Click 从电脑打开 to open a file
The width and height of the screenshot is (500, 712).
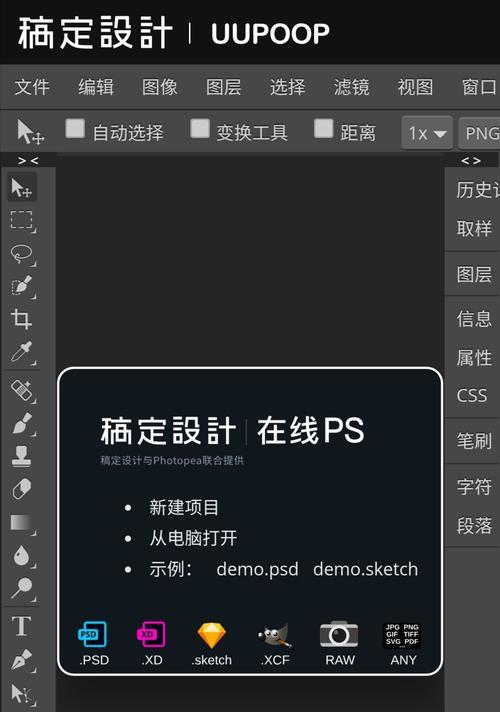coord(193,539)
